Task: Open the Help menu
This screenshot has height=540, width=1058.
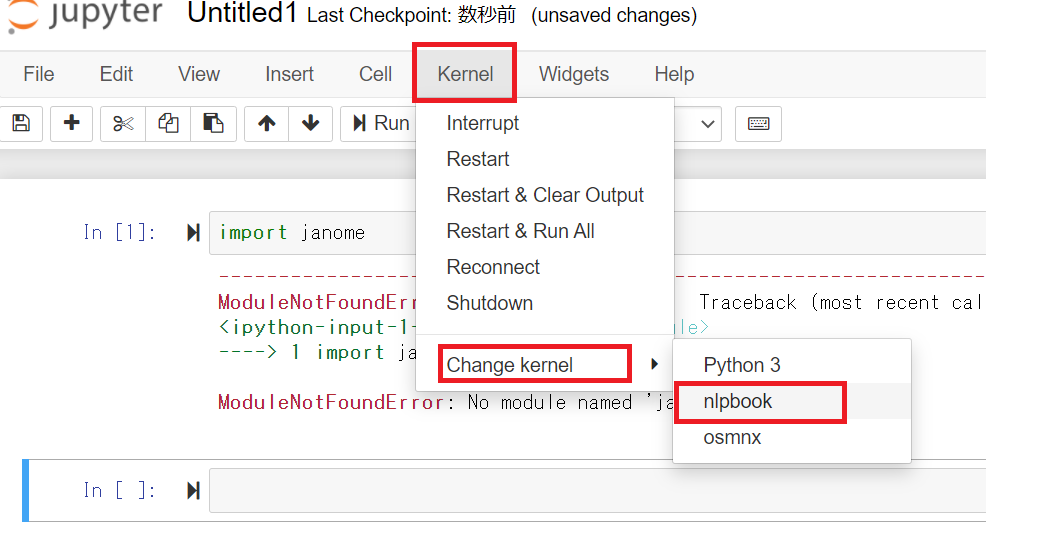Action: [x=674, y=74]
